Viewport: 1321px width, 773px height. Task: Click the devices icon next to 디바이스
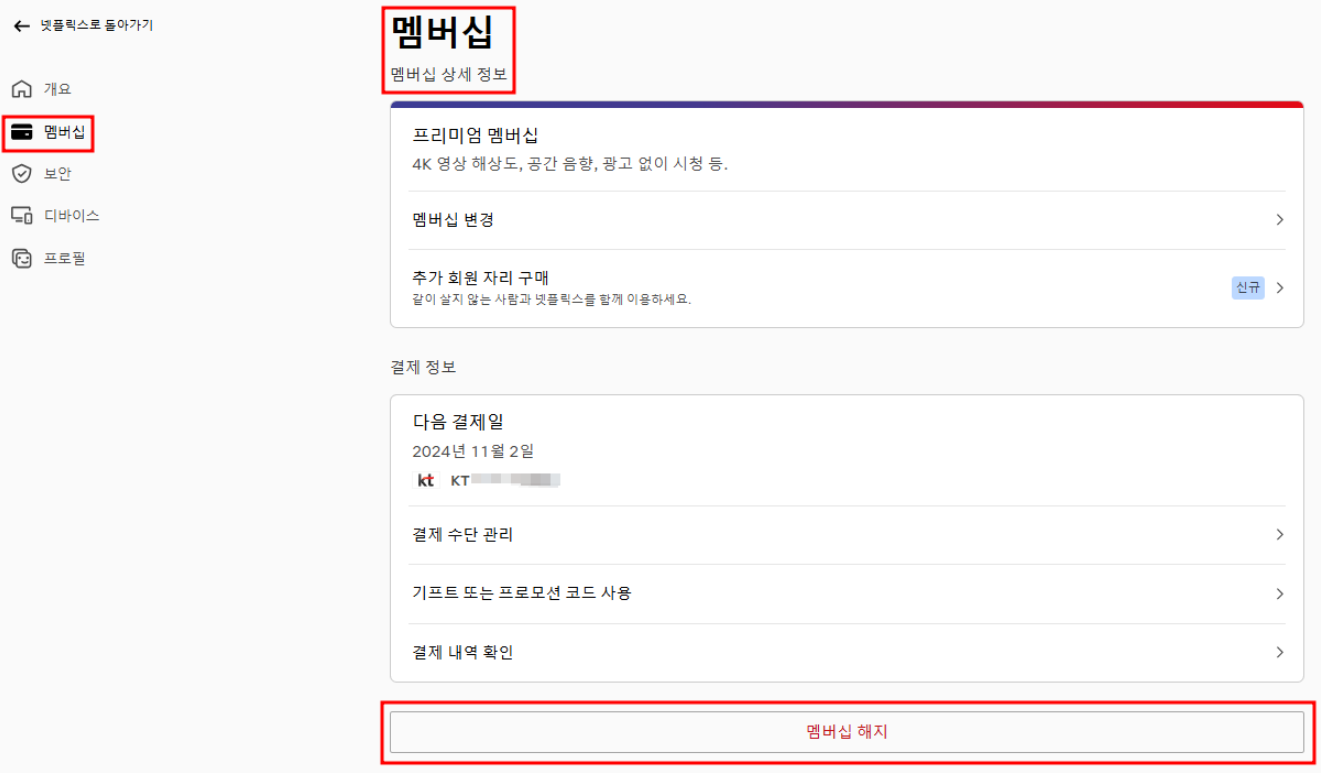point(21,216)
